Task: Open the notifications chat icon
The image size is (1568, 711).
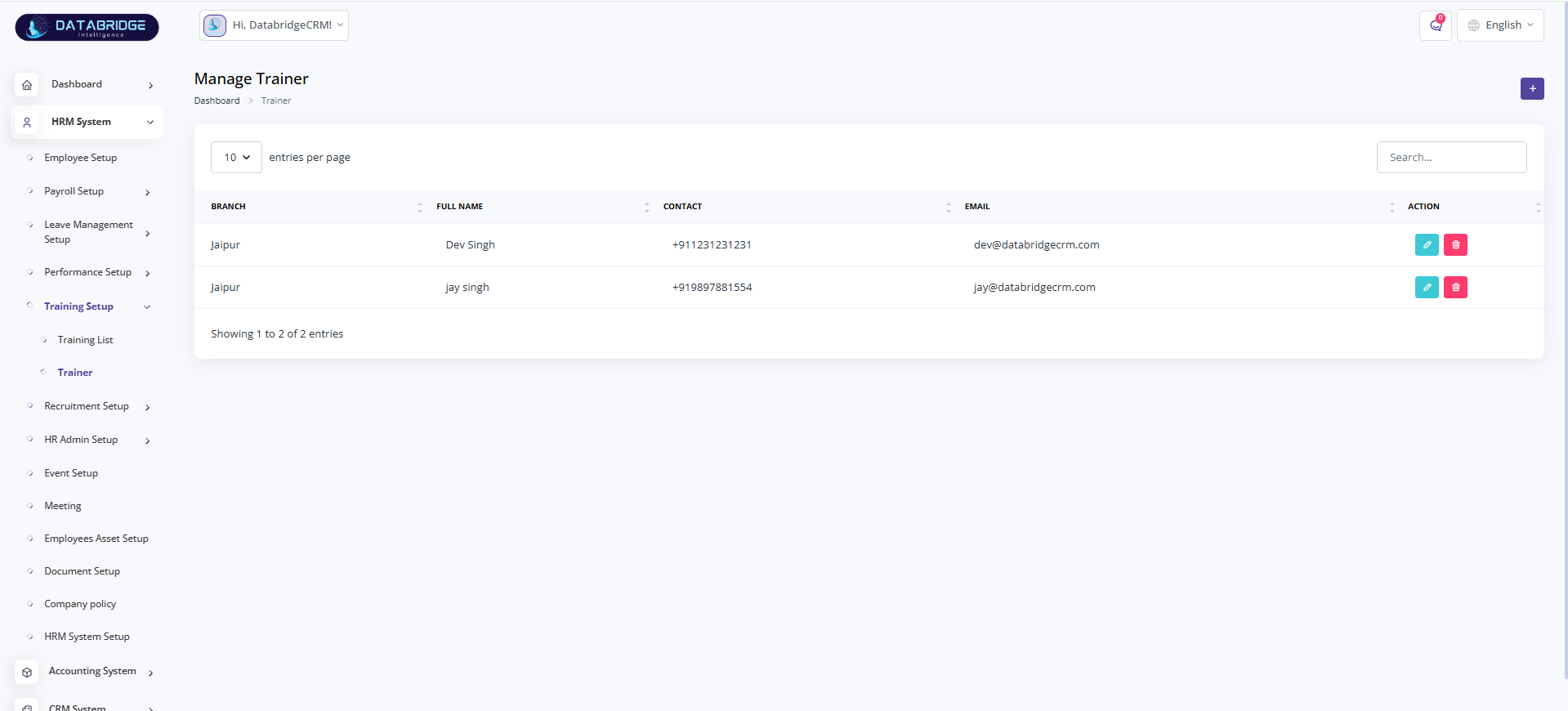Action: coord(1436,25)
